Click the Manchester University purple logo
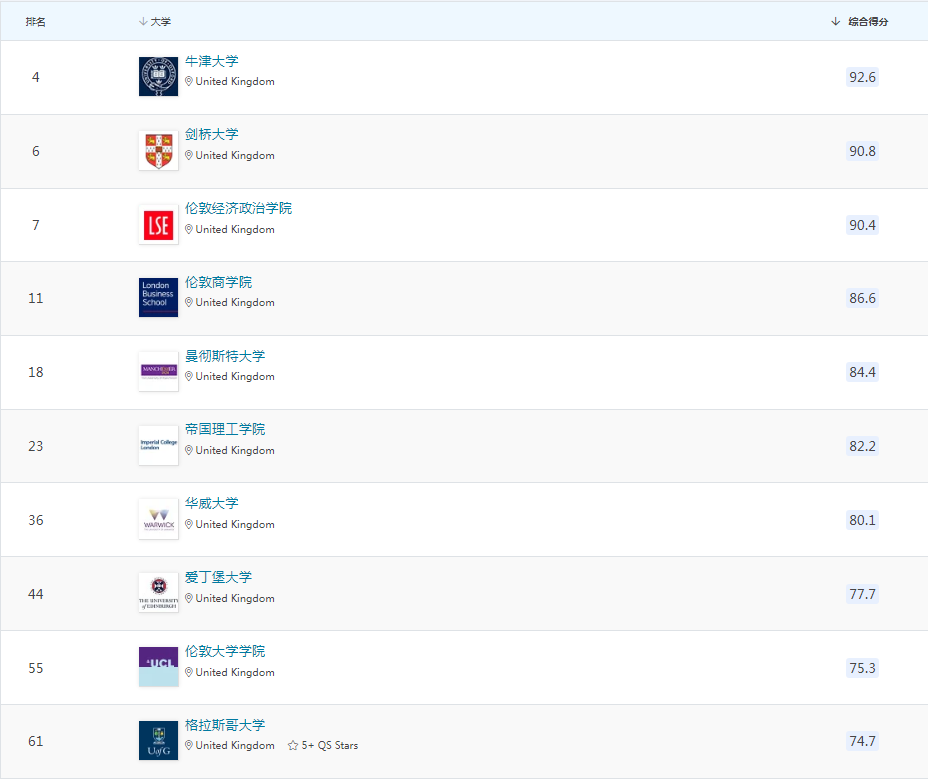The height and width of the screenshot is (779, 928). [158, 372]
